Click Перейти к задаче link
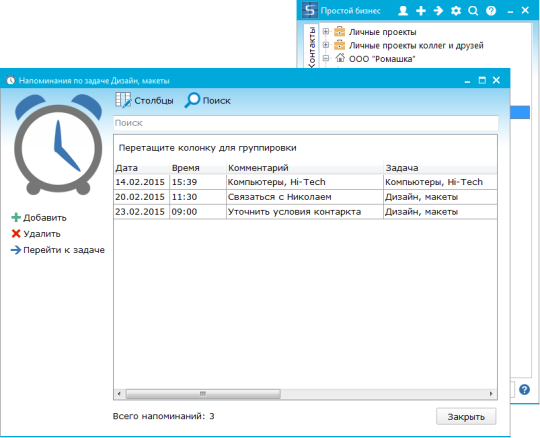This screenshot has width=540, height=438. click(58, 250)
